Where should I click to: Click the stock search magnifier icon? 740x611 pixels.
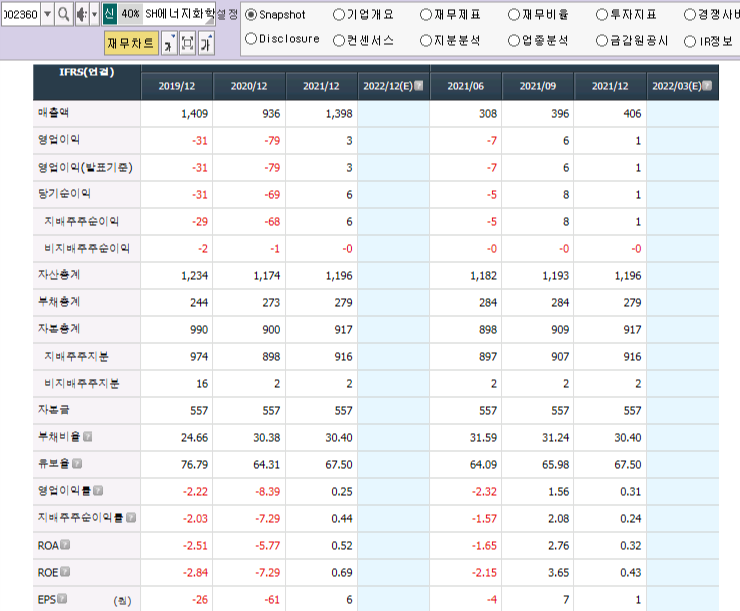(63, 15)
